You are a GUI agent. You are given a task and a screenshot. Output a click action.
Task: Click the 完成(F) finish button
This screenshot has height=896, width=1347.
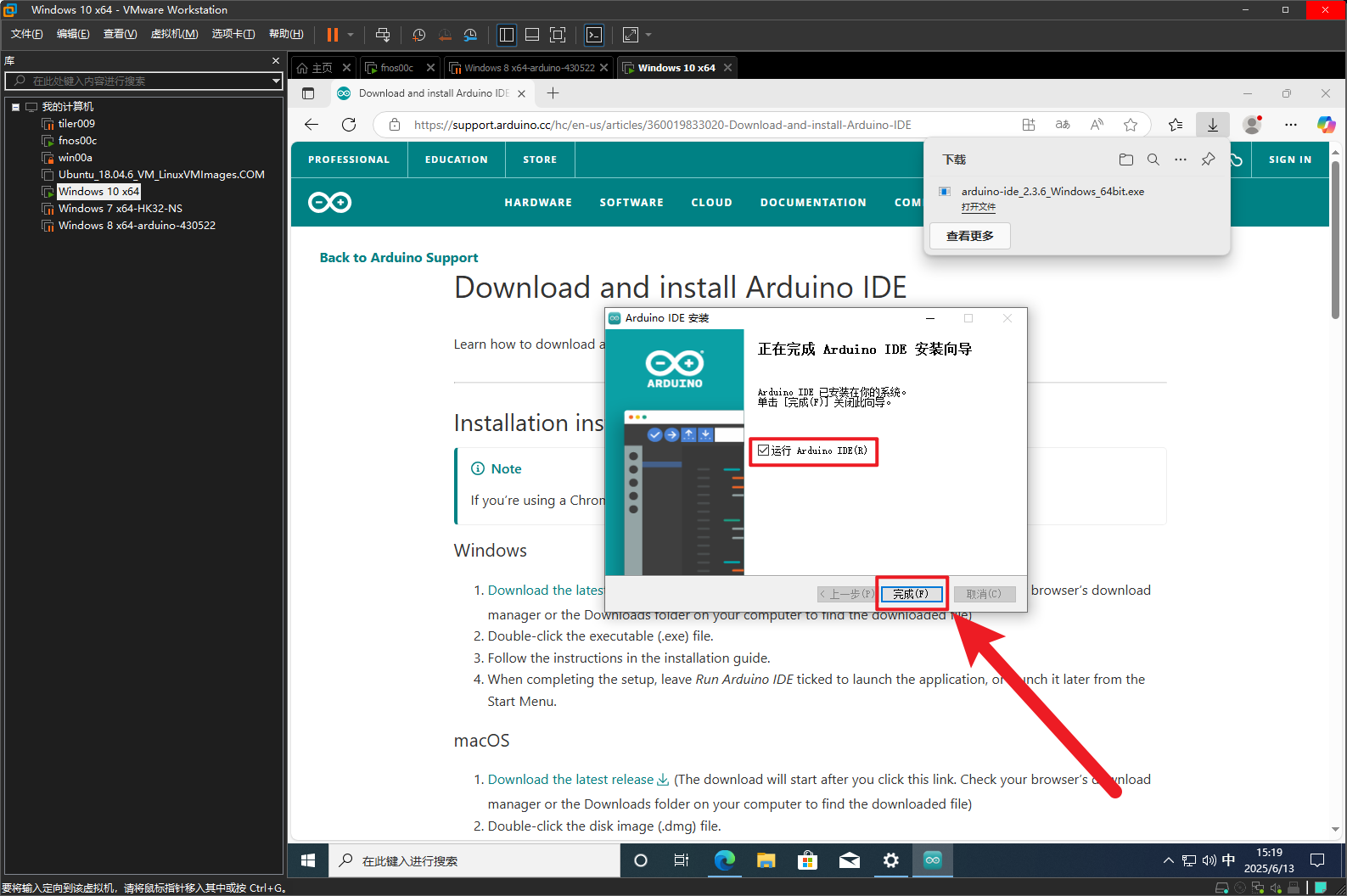point(911,594)
